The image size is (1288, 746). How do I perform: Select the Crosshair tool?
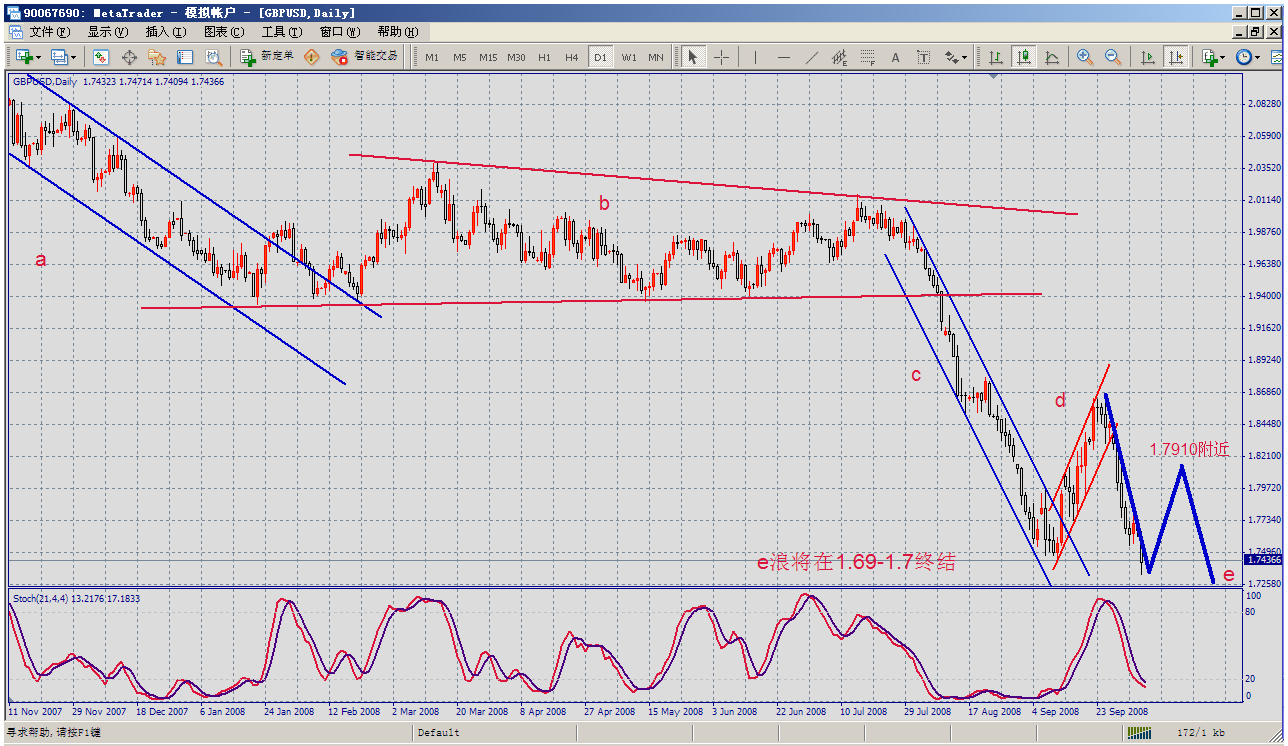coord(720,57)
